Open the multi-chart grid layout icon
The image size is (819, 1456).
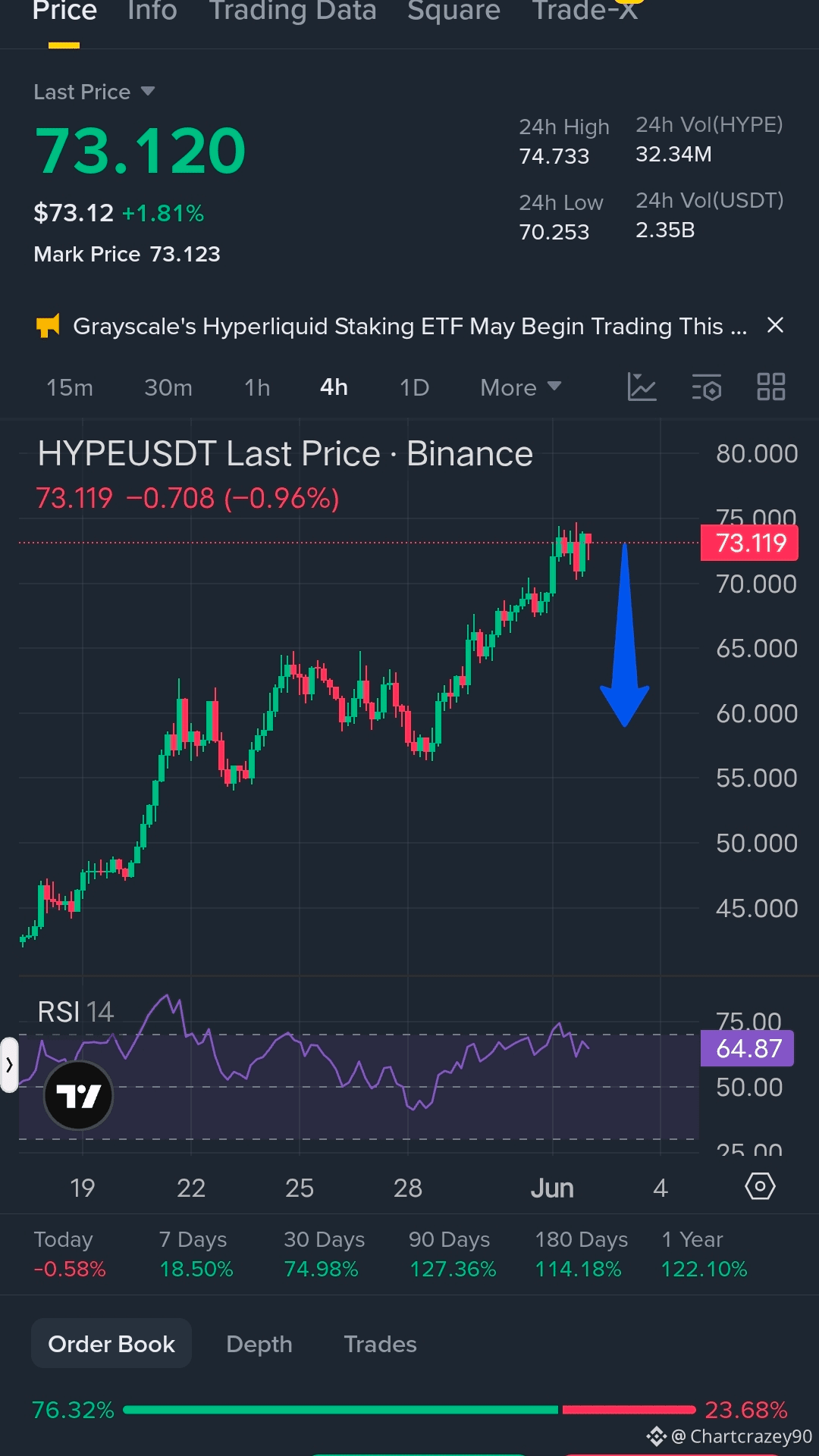(x=771, y=387)
